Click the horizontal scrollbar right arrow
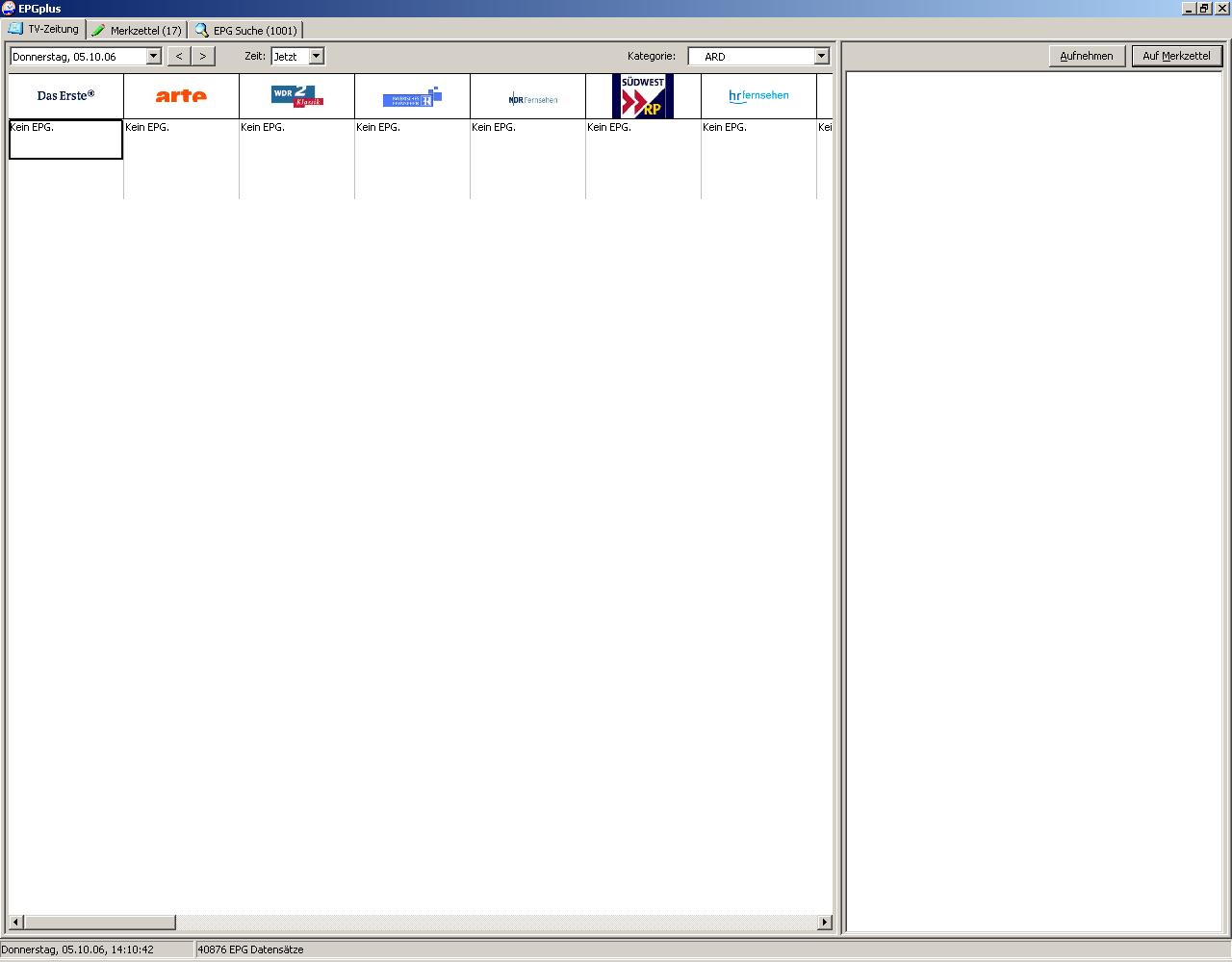Screen dimensions: 1232x962 click(x=824, y=923)
